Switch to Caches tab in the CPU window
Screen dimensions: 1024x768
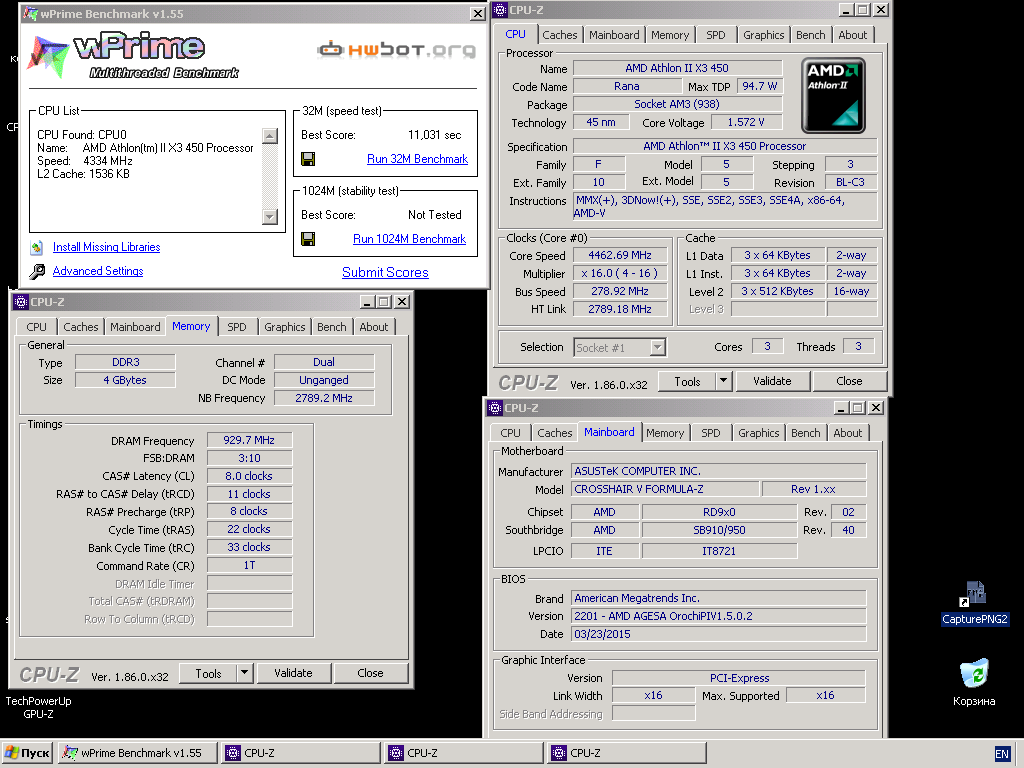click(x=560, y=35)
